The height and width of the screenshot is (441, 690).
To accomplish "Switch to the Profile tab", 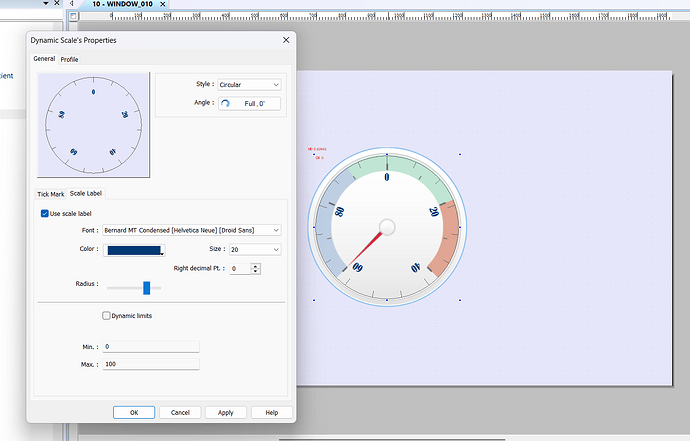I will coord(69,59).
